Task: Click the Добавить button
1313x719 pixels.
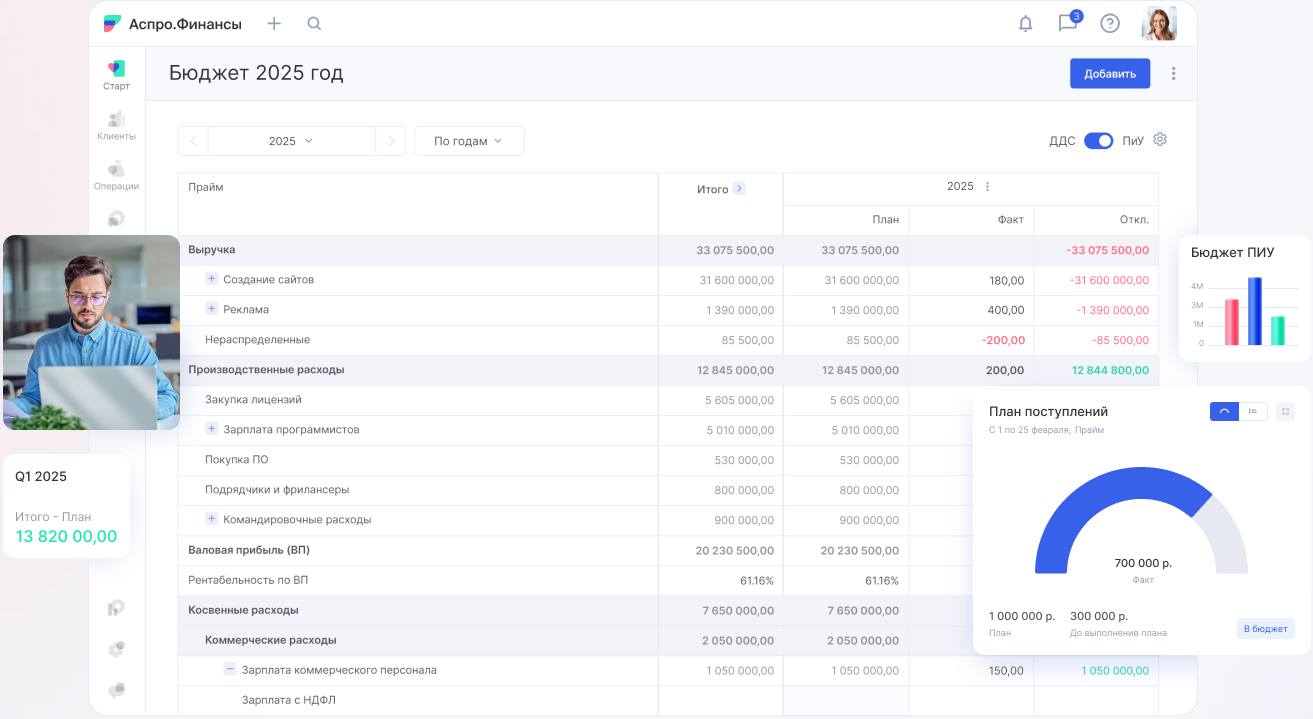Action: [x=1109, y=74]
